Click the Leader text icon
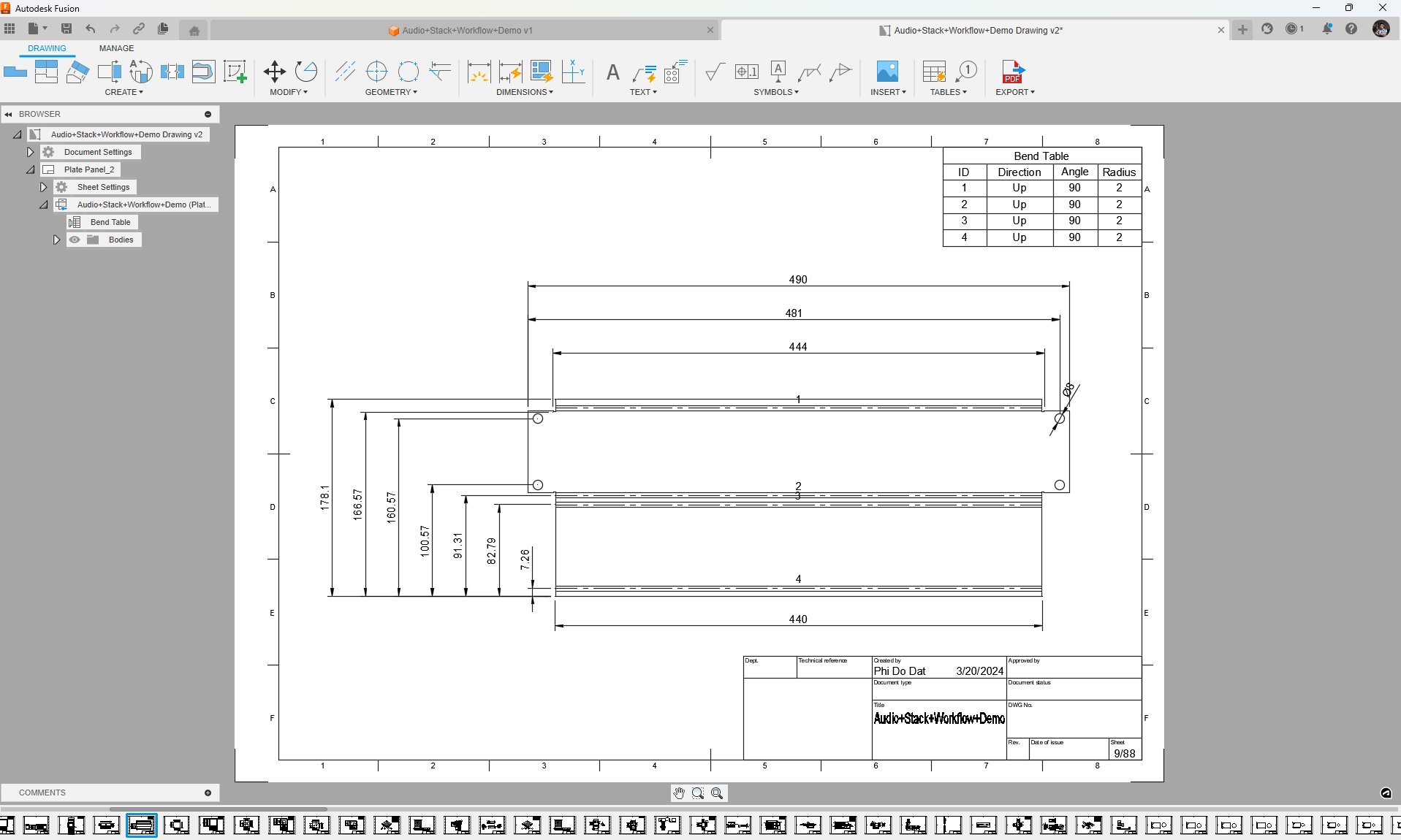Viewport: 1401px width, 840px height. [x=644, y=72]
